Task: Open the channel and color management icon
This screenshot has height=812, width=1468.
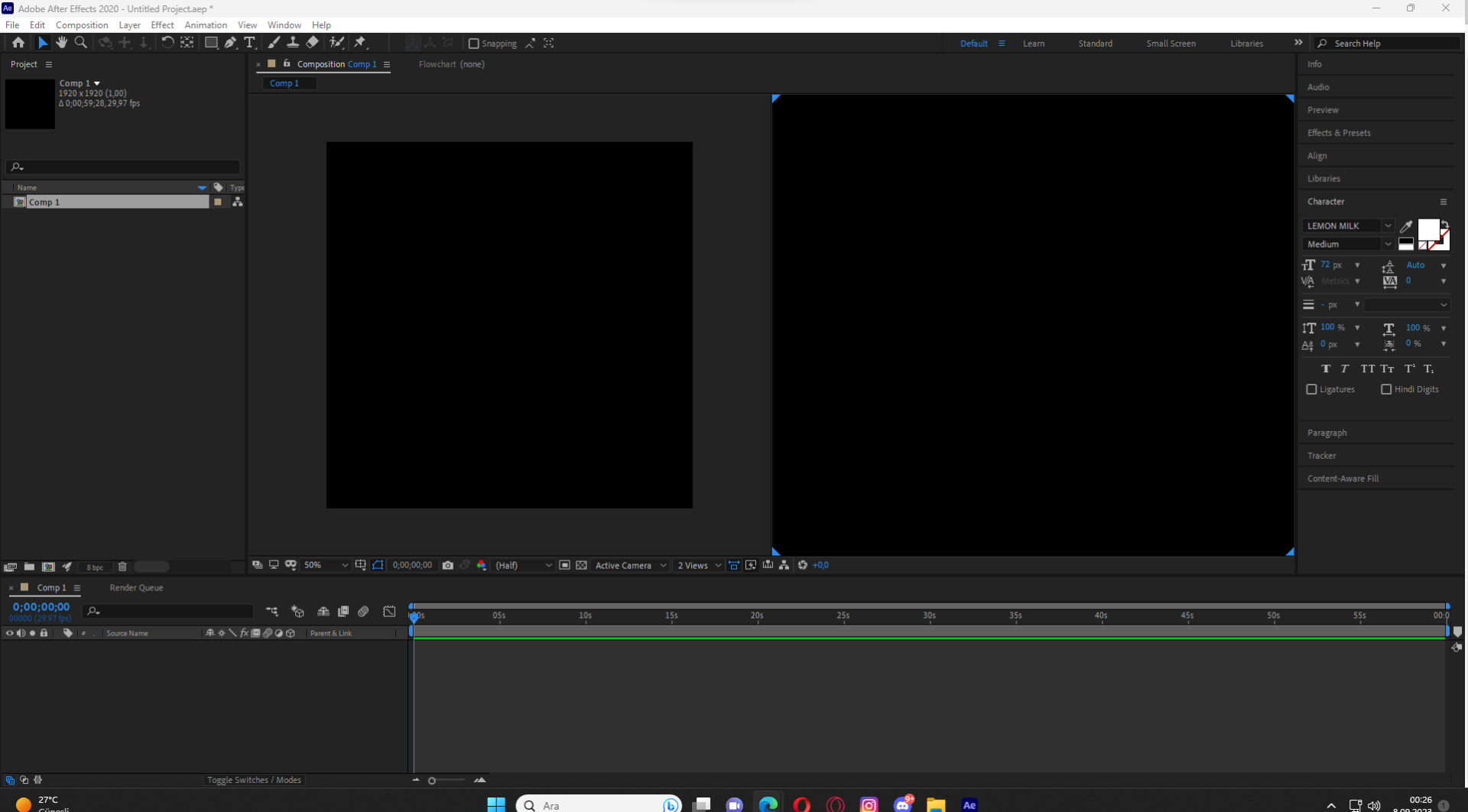Action: tap(482, 565)
